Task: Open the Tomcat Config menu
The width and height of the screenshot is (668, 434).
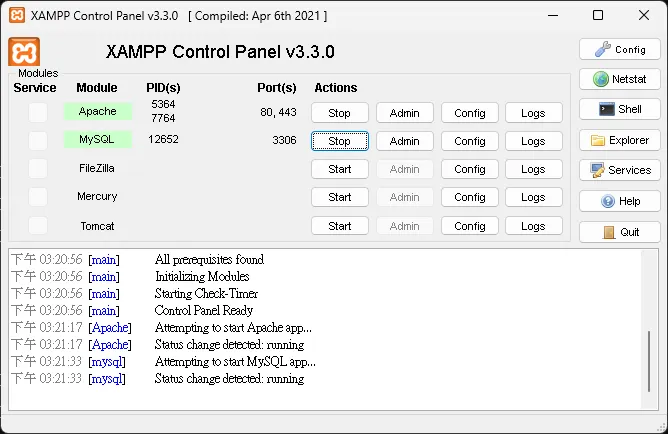Action: [469, 226]
